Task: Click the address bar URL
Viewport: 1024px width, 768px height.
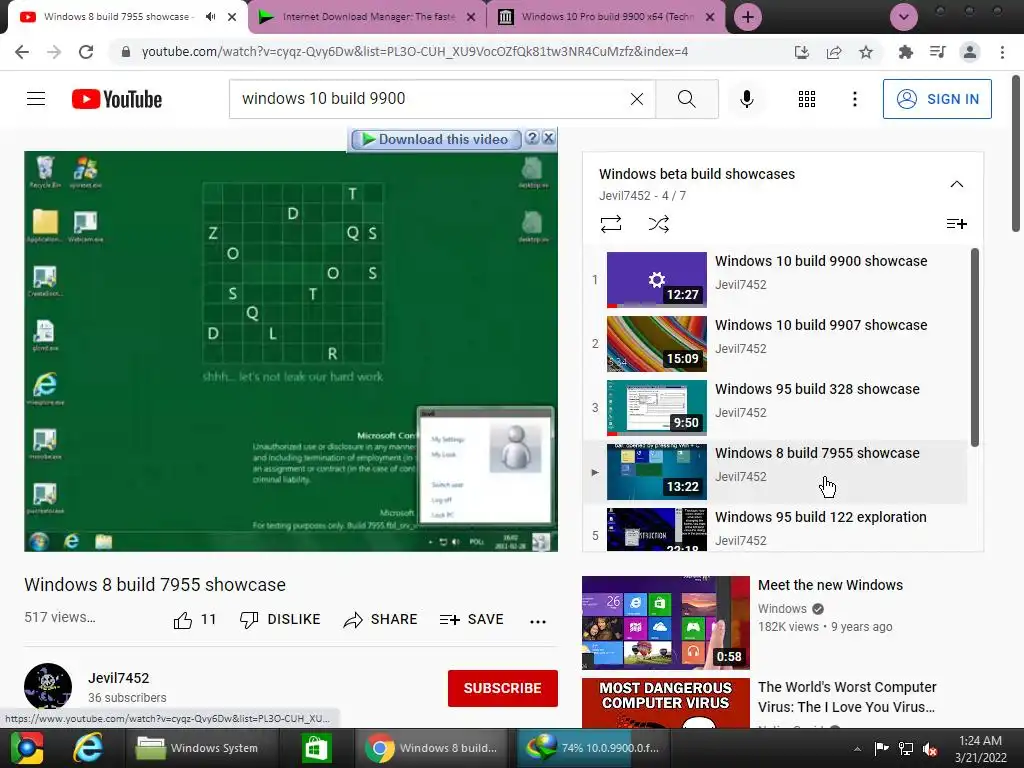Action: [x=415, y=52]
